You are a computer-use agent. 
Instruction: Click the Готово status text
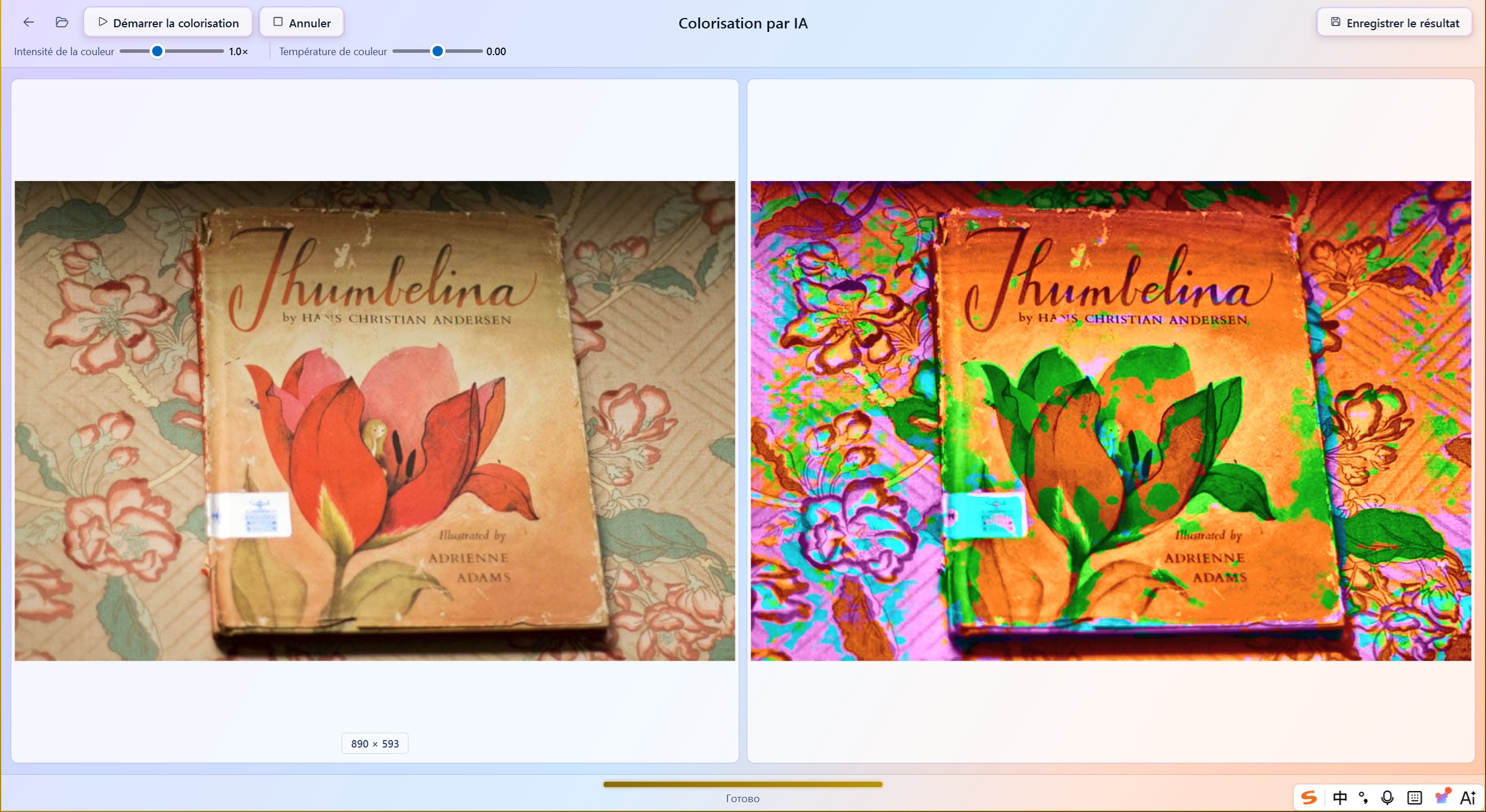[743, 799]
